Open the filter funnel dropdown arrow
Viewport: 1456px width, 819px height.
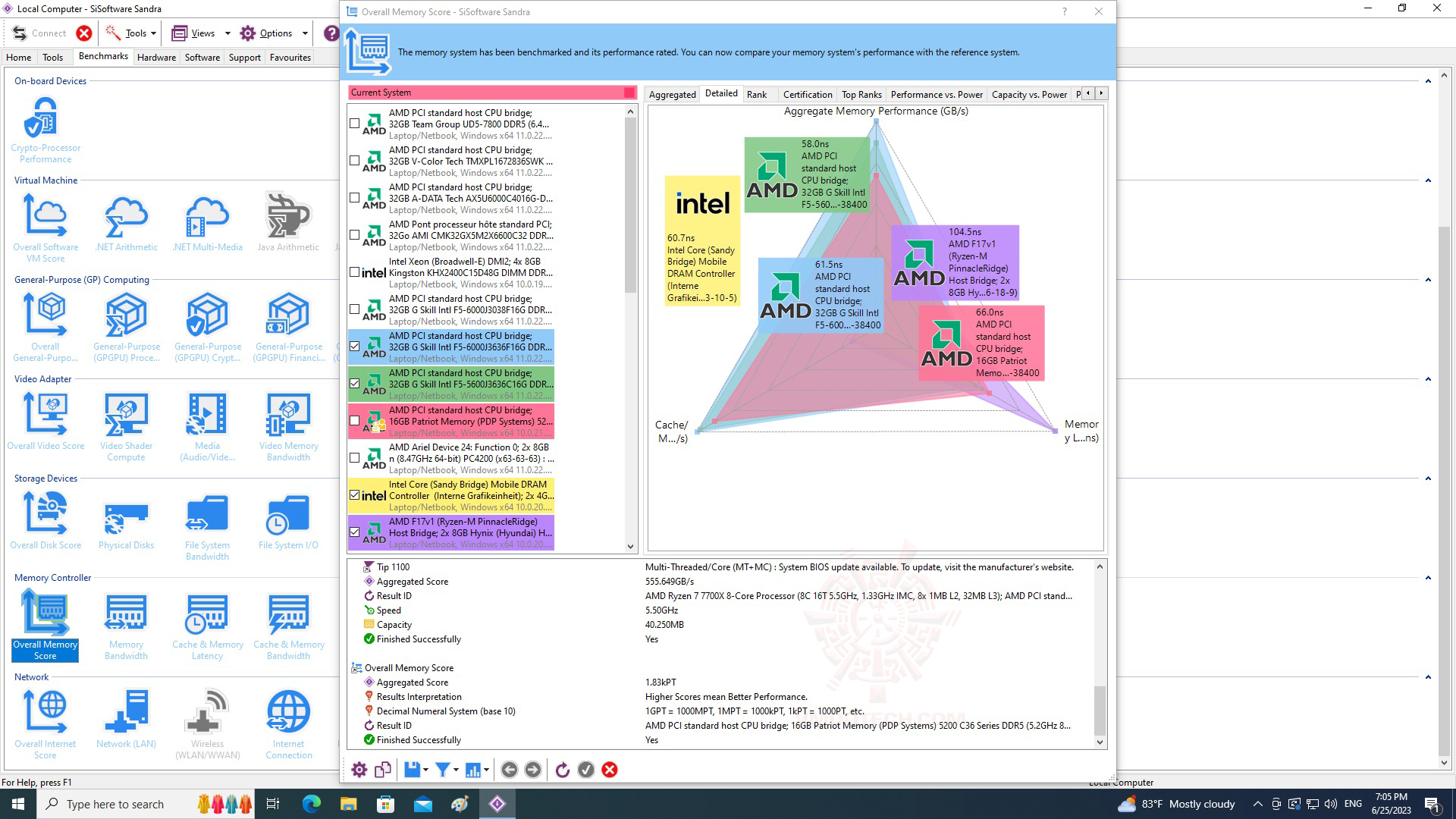click(x=456, y=770)
